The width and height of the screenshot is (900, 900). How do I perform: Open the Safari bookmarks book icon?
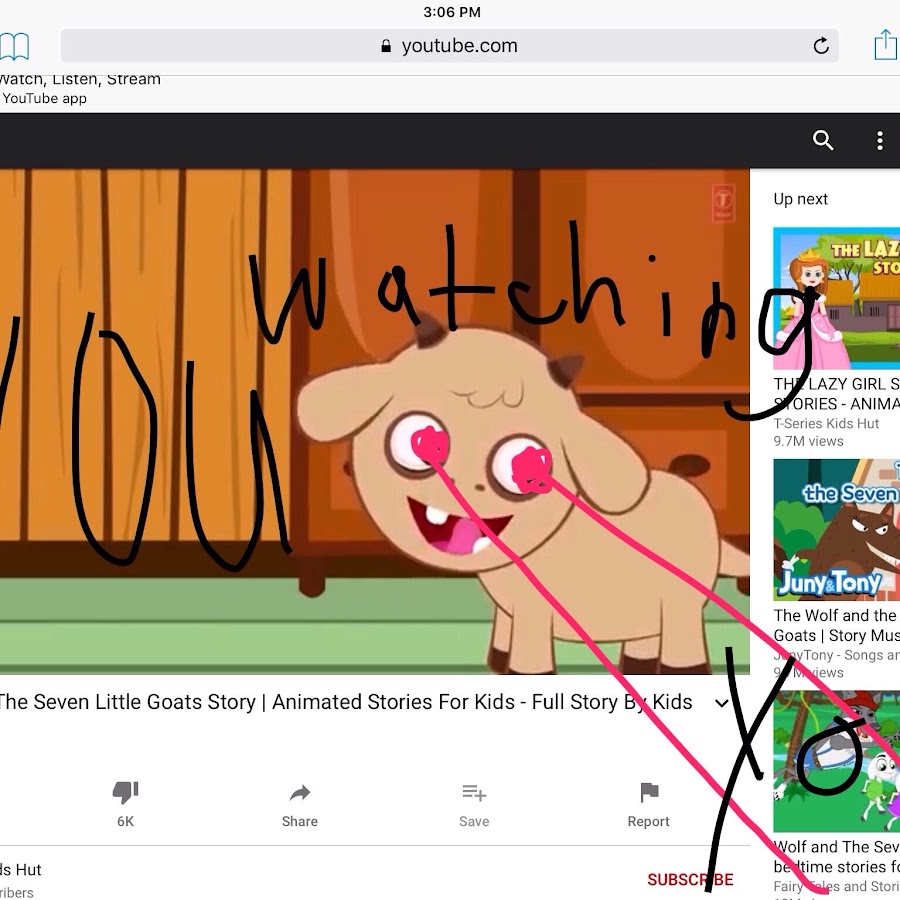(x=14, y=46)
